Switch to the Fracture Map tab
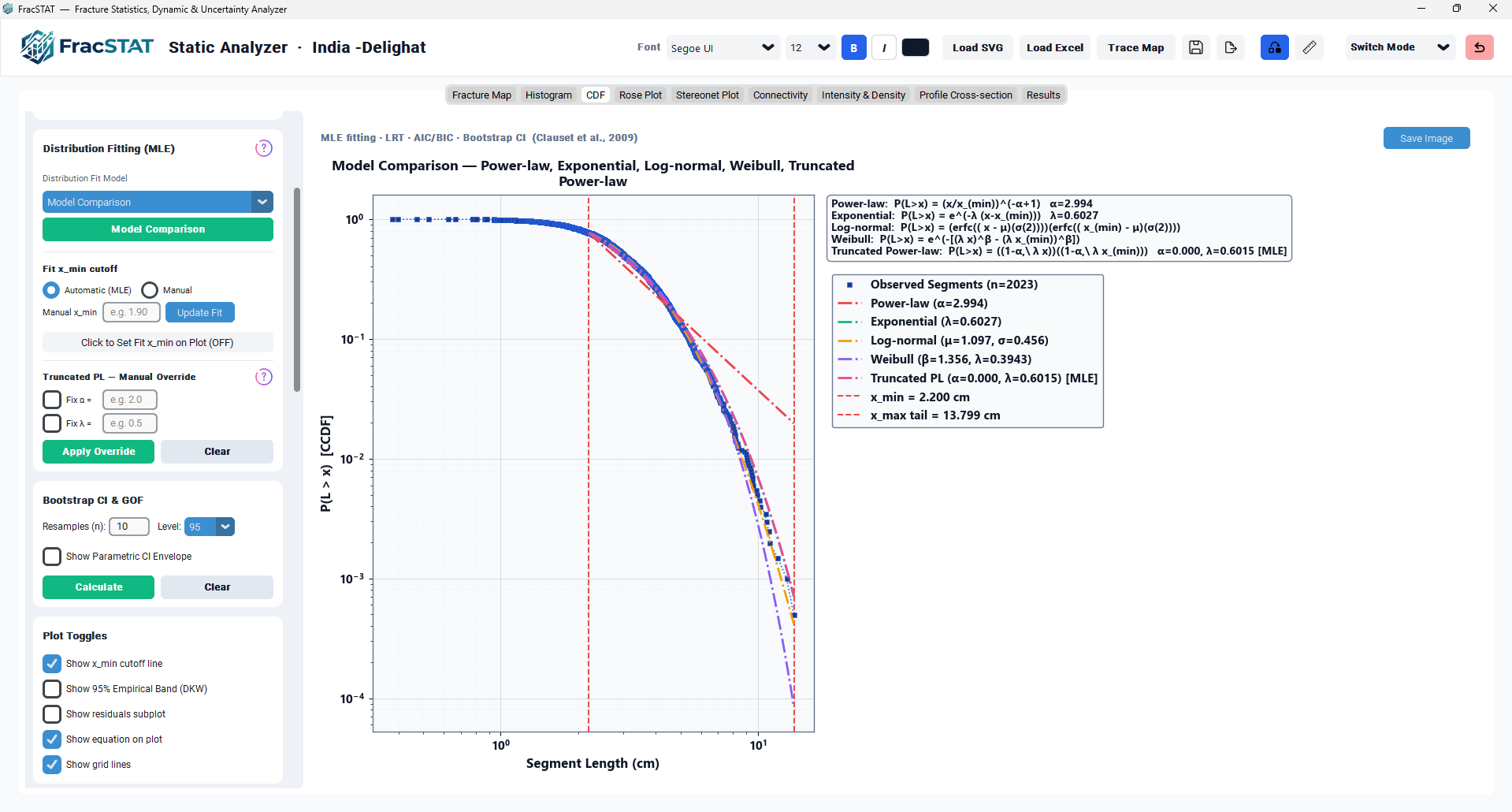 (x=481, y=95)
